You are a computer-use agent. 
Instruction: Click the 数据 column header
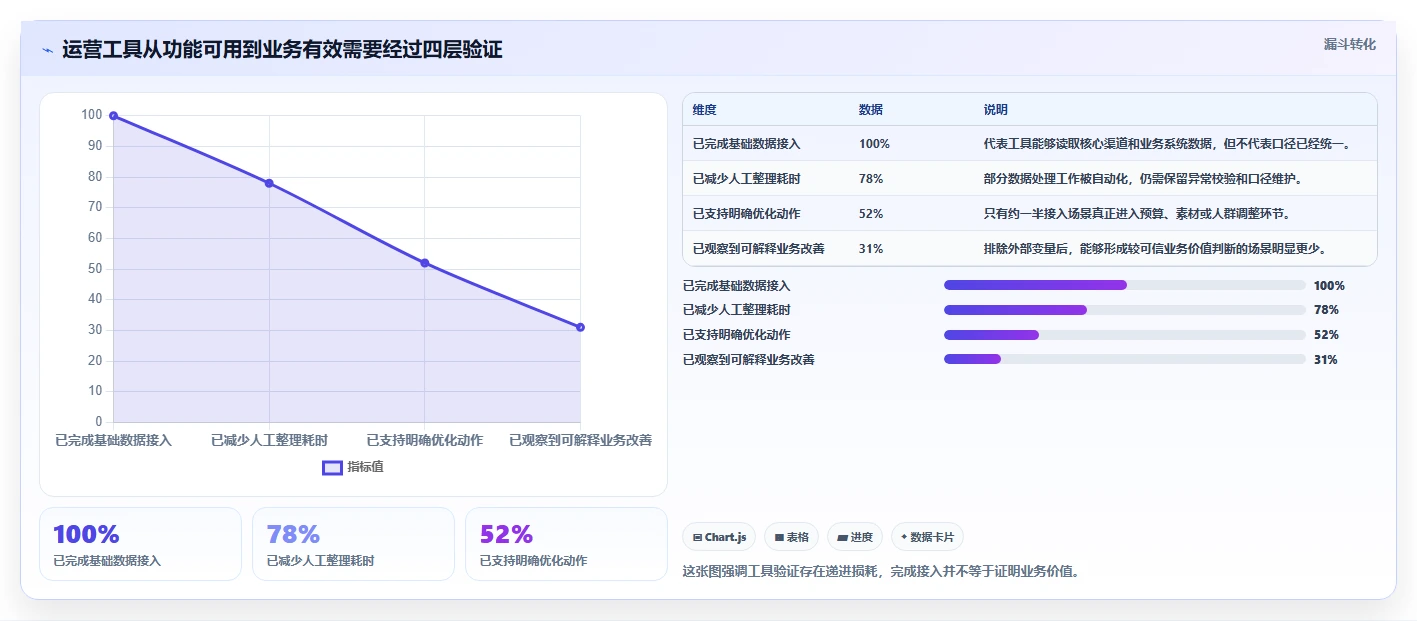tap(870, 110)
